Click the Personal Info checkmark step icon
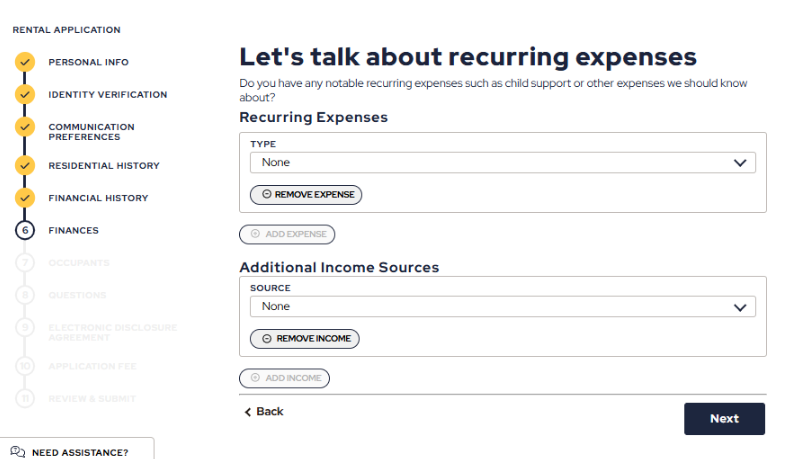Viewport: 797px width, 459px height. point(24,62)
